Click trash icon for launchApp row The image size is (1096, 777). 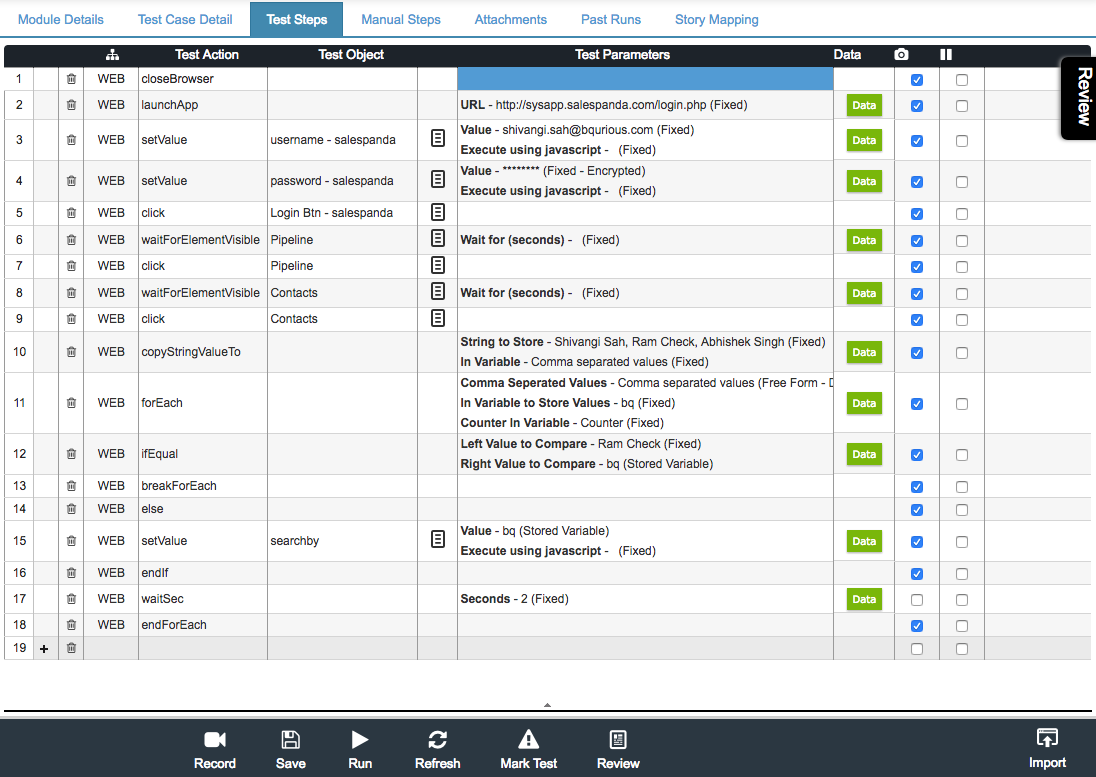point(71,105)
